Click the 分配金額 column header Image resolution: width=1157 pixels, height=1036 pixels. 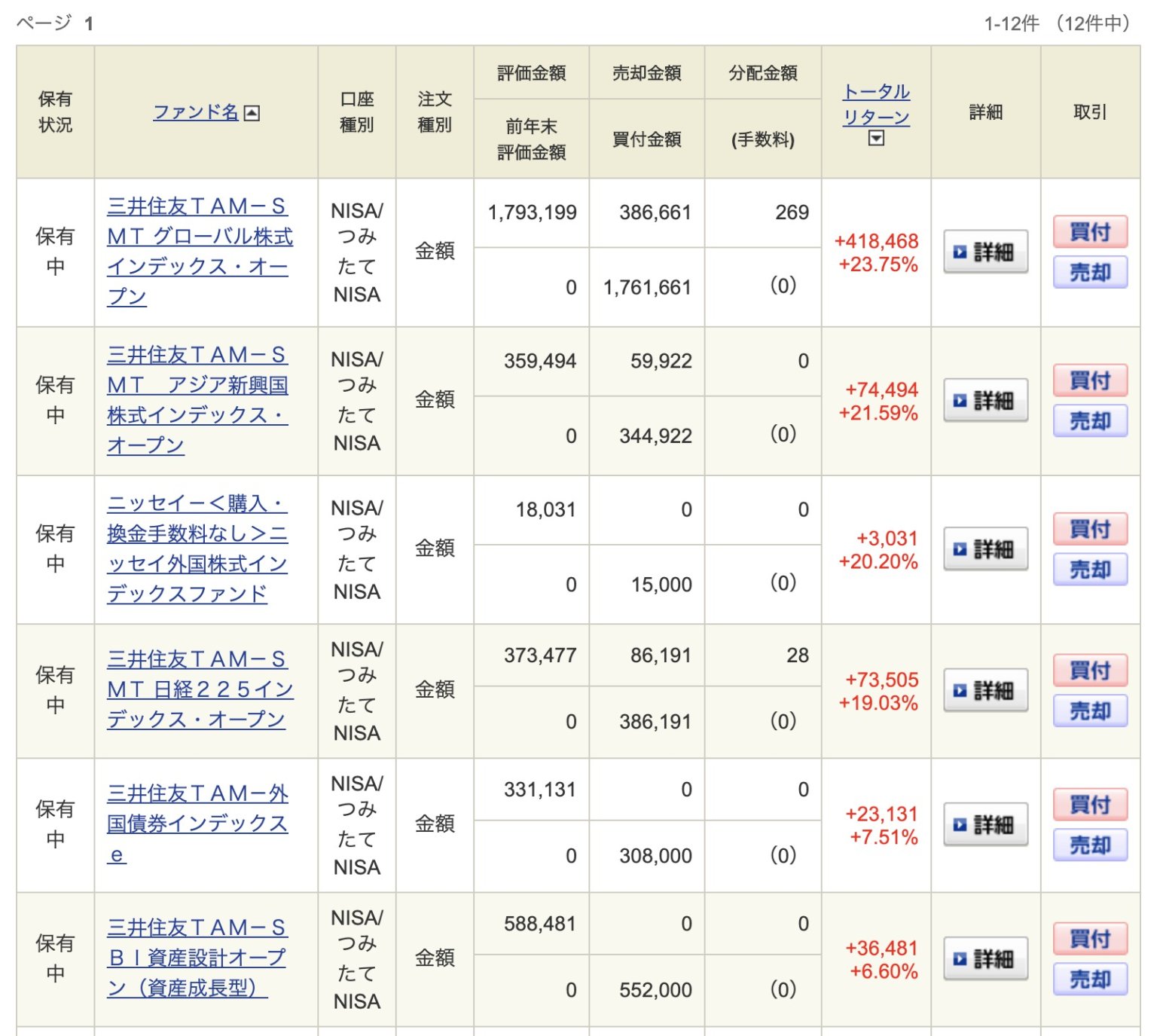click(763, 73)
